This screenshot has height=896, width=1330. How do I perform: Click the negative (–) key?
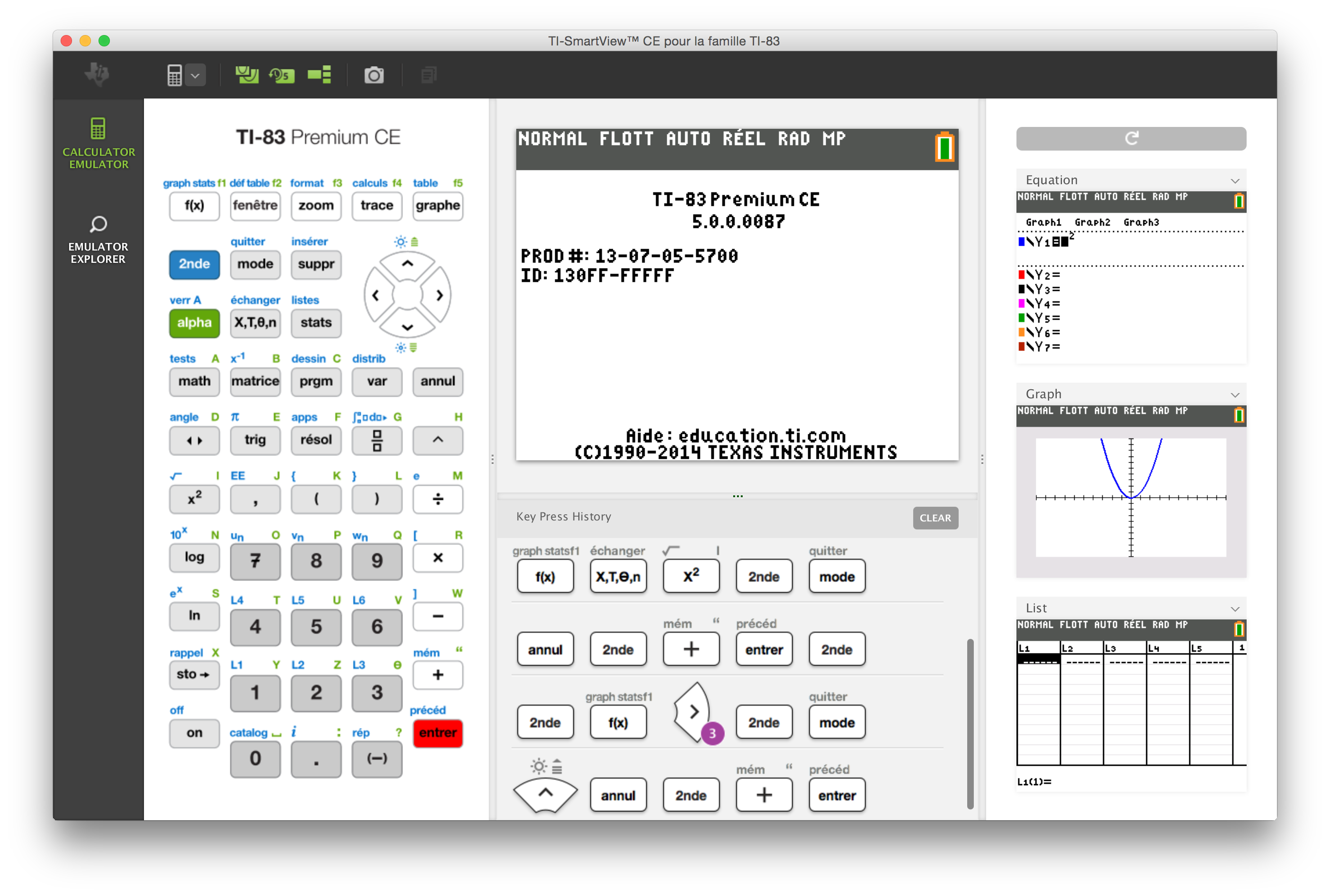(x=377, y=759)
